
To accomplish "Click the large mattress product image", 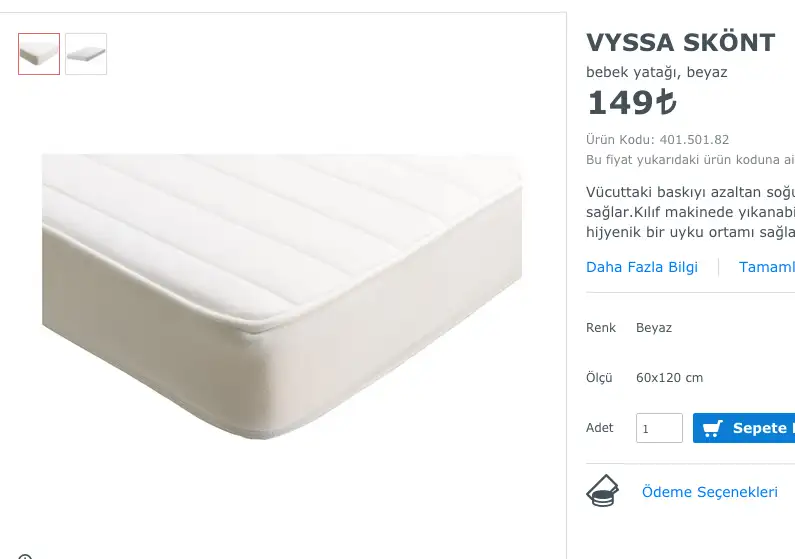I will pos(282,296).
